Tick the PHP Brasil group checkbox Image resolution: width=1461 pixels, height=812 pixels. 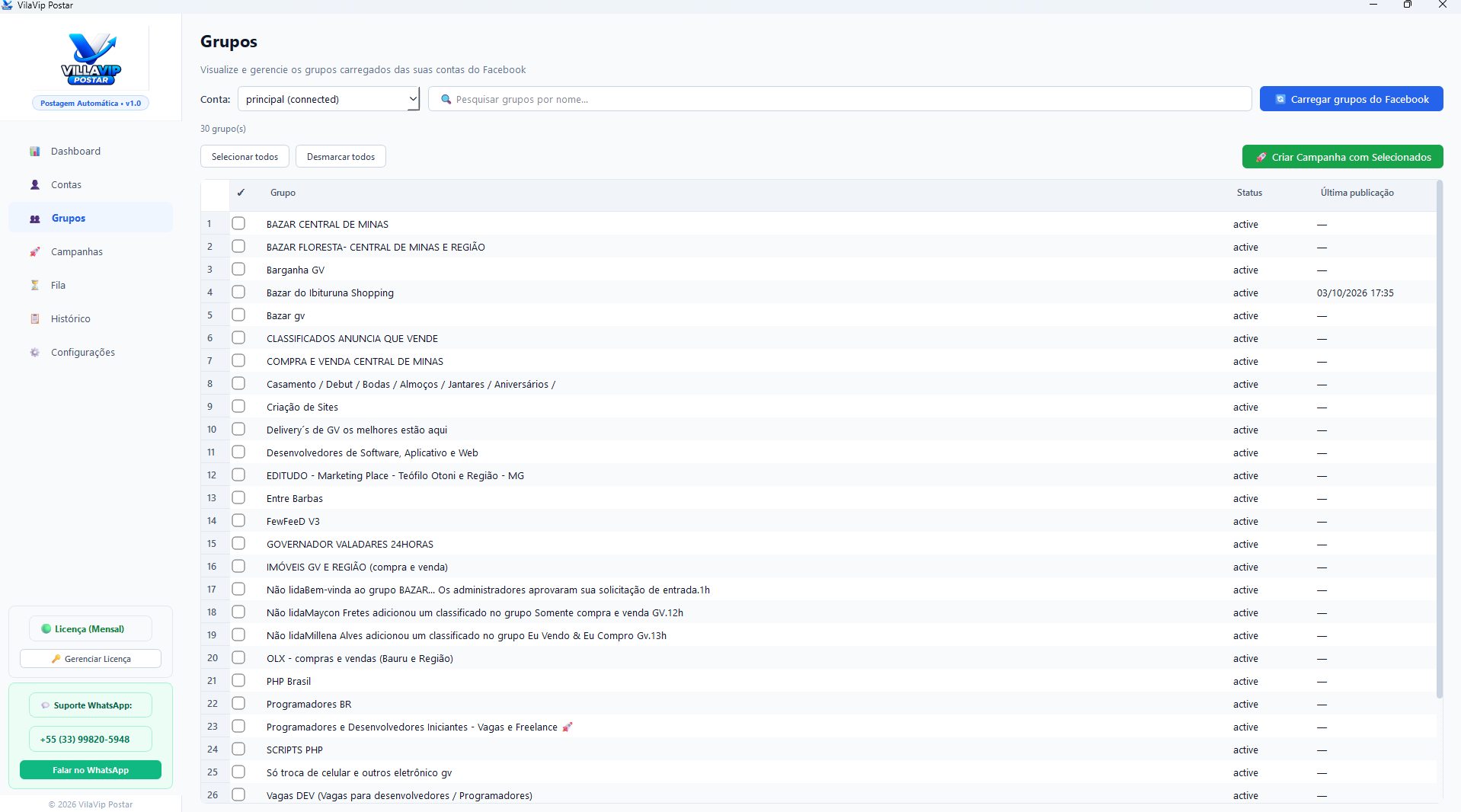tap(238, 680)
